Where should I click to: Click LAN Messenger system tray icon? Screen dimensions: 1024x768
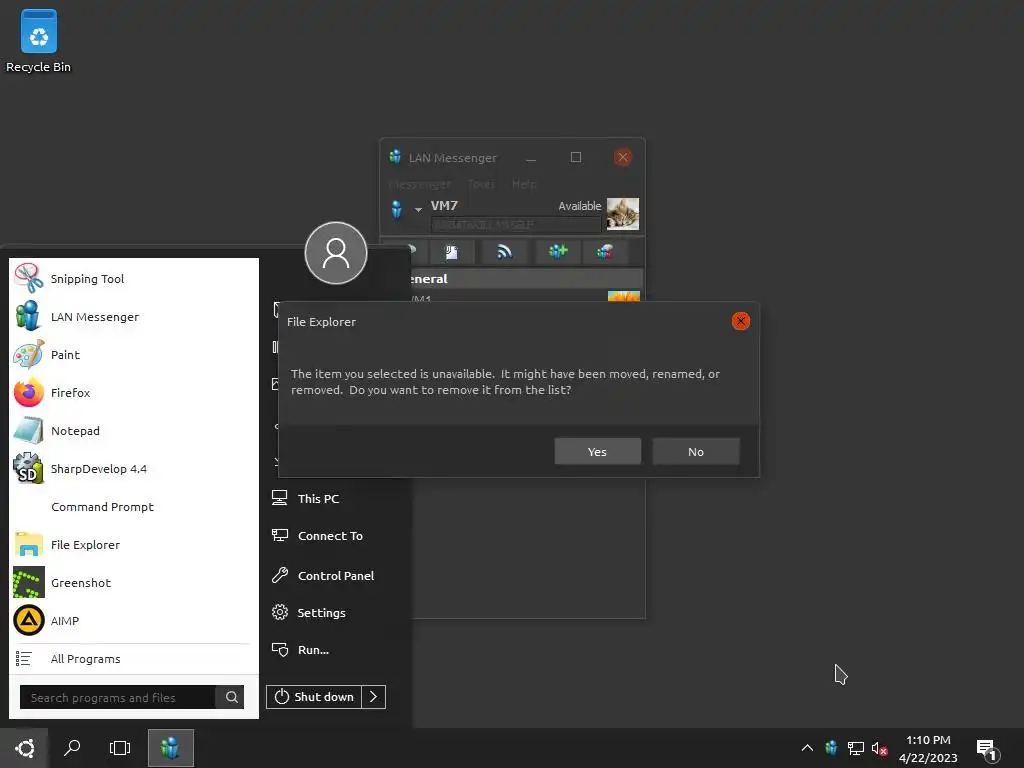point(831,748)
